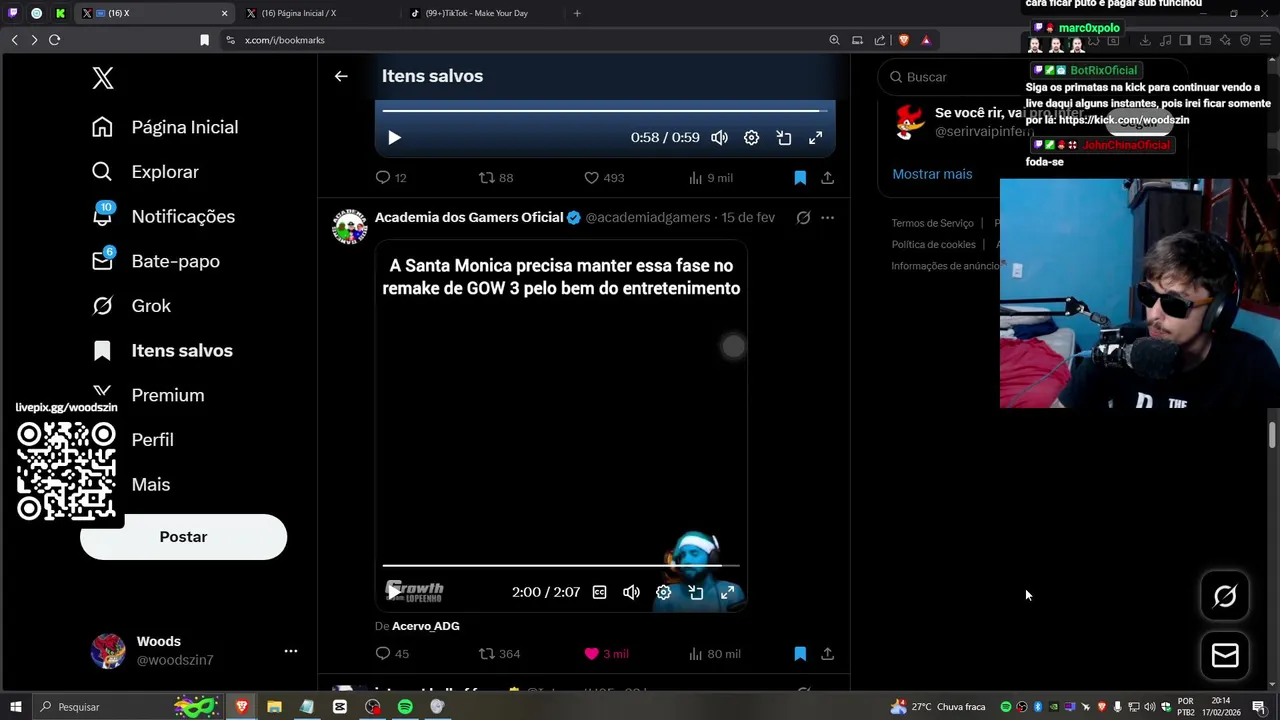
Task: Repost the post with 364 reposts
Action: click(x=499, y=654)
